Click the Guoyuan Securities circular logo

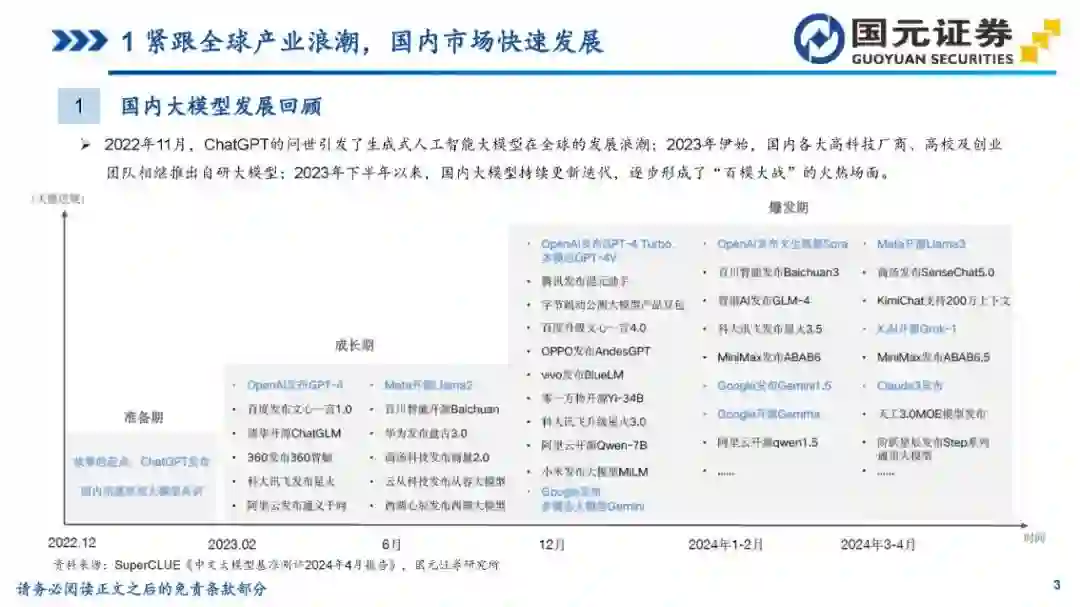pos(818,39)
